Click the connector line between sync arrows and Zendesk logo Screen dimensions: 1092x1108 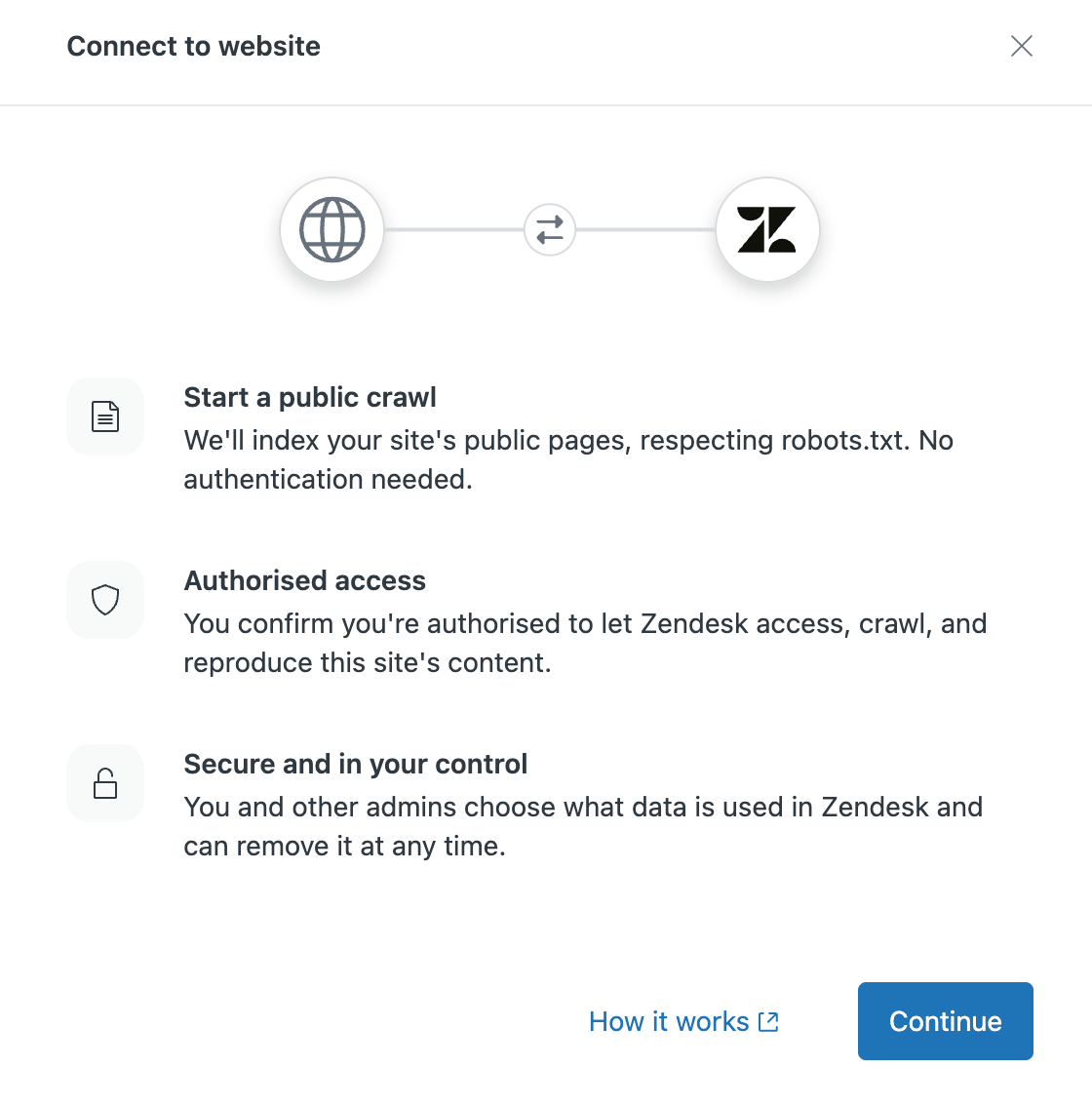click(x=645, y=230)
